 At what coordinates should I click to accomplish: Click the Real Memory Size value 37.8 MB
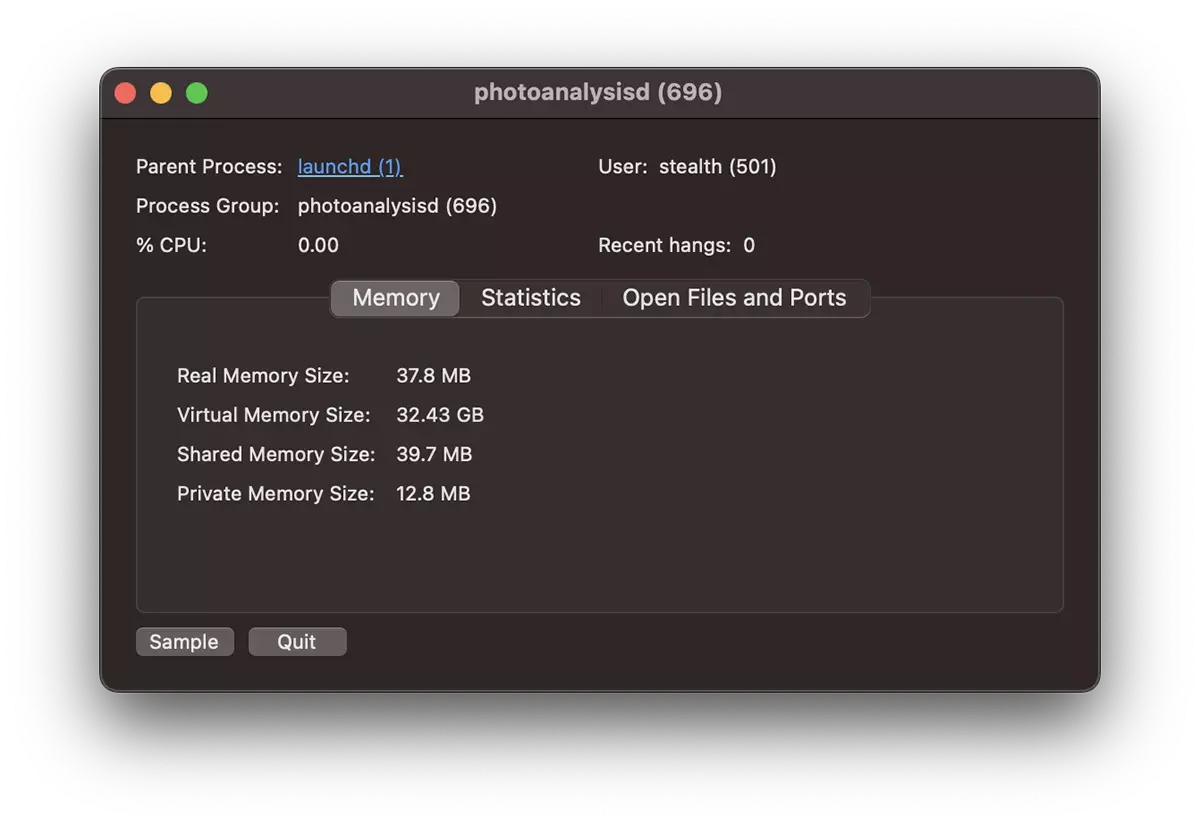[433, 376]
